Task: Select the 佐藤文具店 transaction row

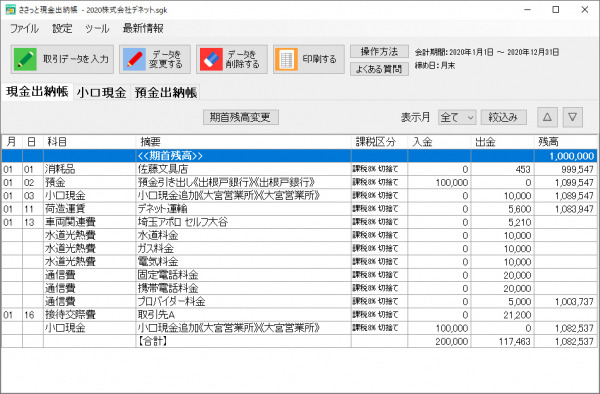Action: click(x=299, y=169)
